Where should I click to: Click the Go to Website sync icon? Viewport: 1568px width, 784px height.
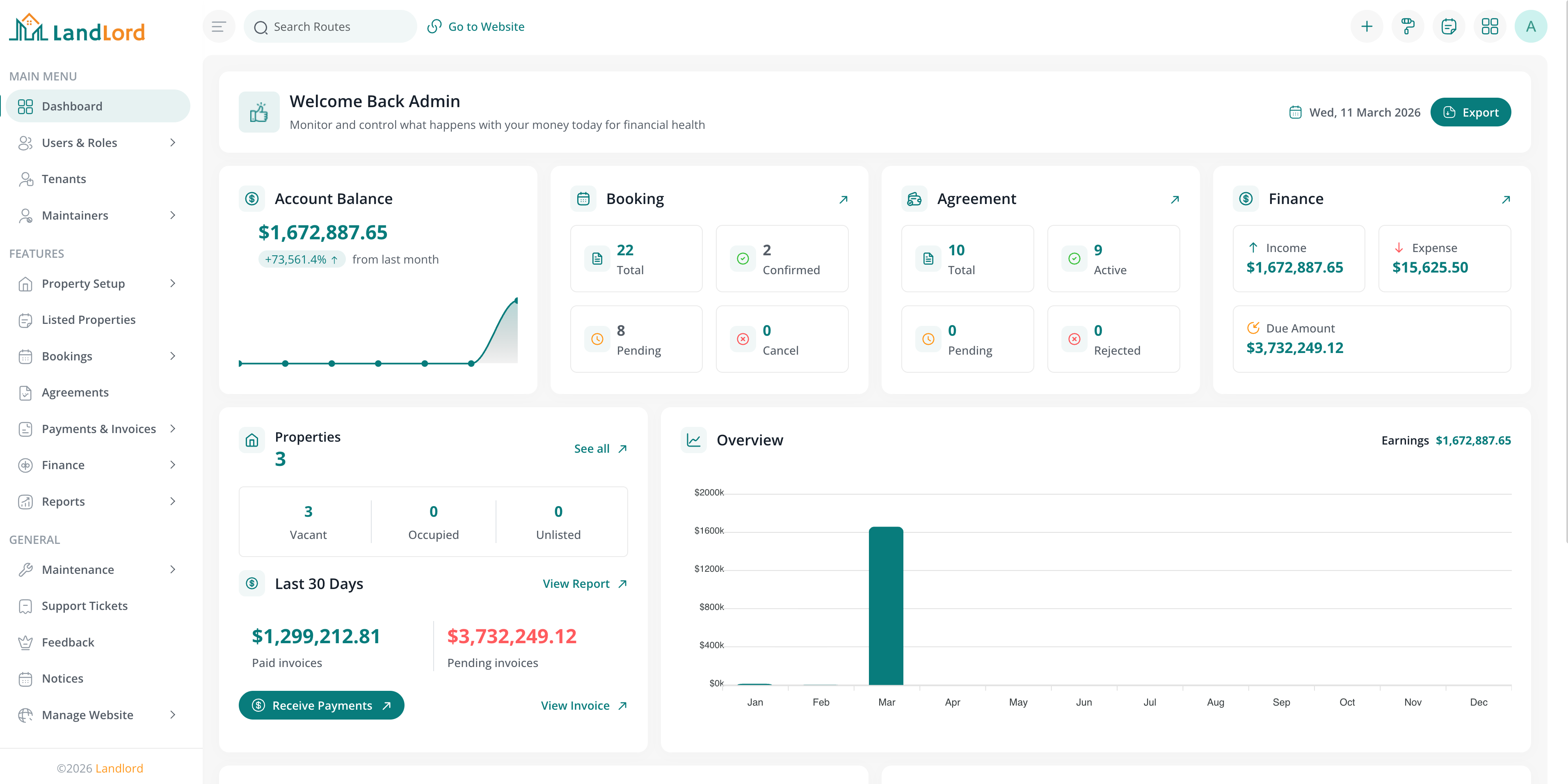pyautogui.click(x=434, y=26)
